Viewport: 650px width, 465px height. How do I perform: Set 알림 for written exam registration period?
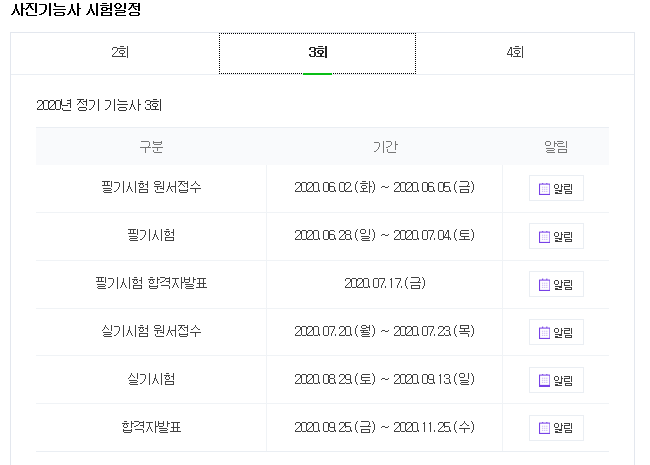[x=556, y=188]
